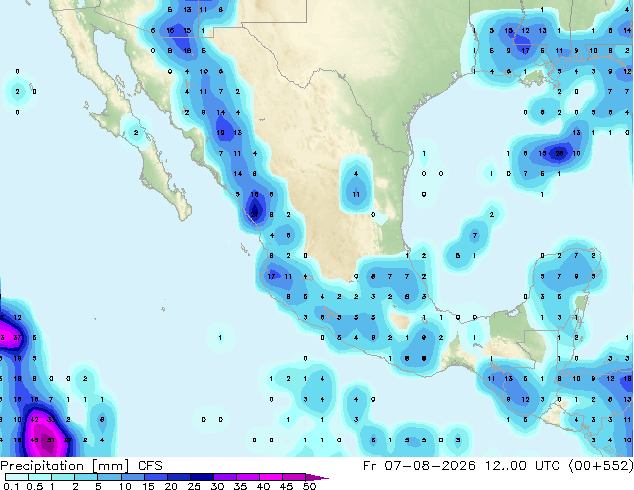634x490 pixels.
Task: Click the 0.1 legend scale label
Action: click(x=11, y=486)
